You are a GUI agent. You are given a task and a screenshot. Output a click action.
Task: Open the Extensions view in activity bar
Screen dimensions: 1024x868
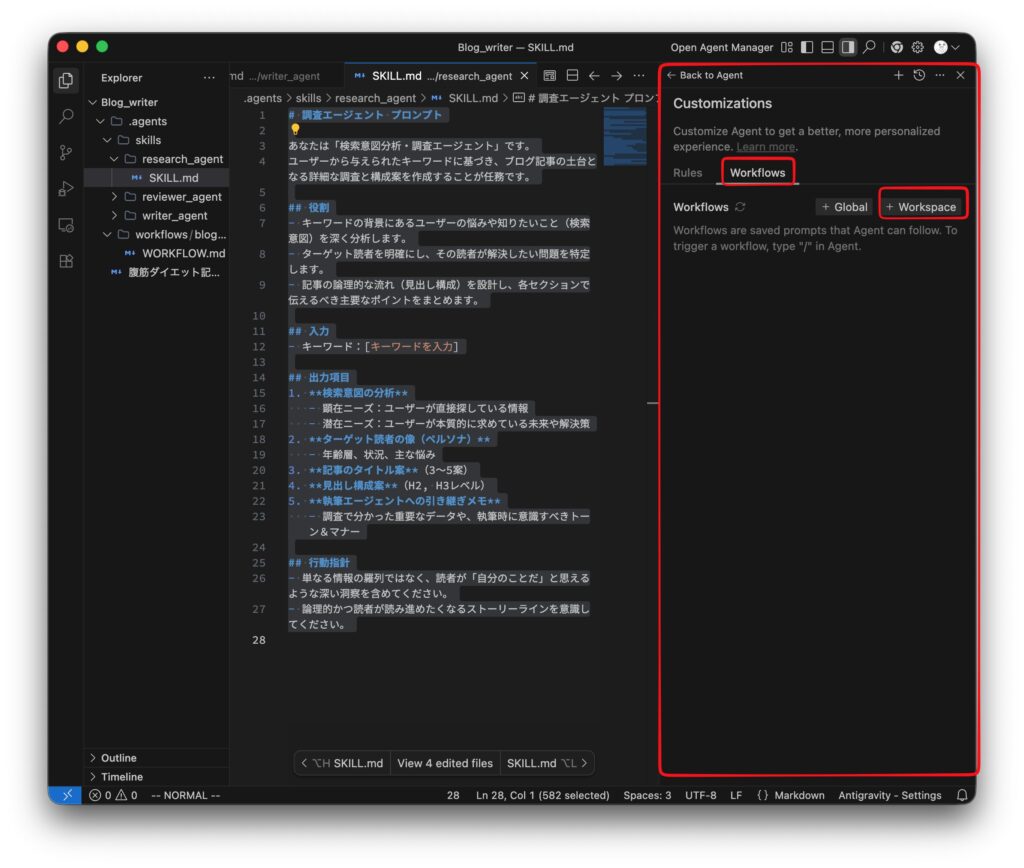(66, 261)
